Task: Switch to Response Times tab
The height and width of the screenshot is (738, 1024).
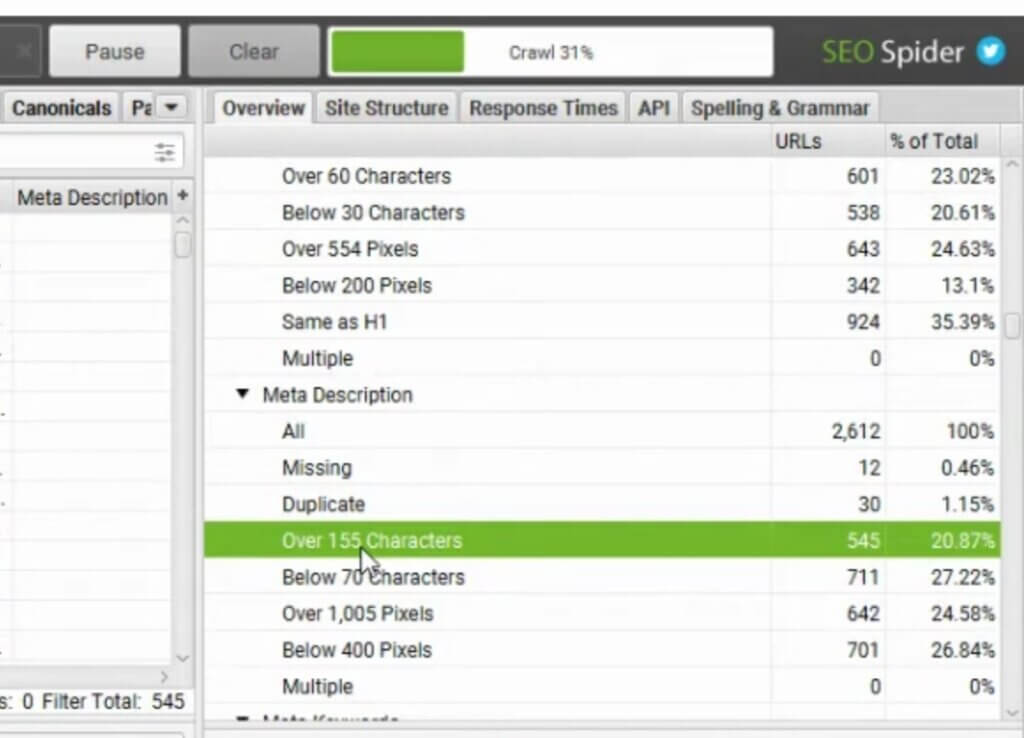Action: (543, 108)
